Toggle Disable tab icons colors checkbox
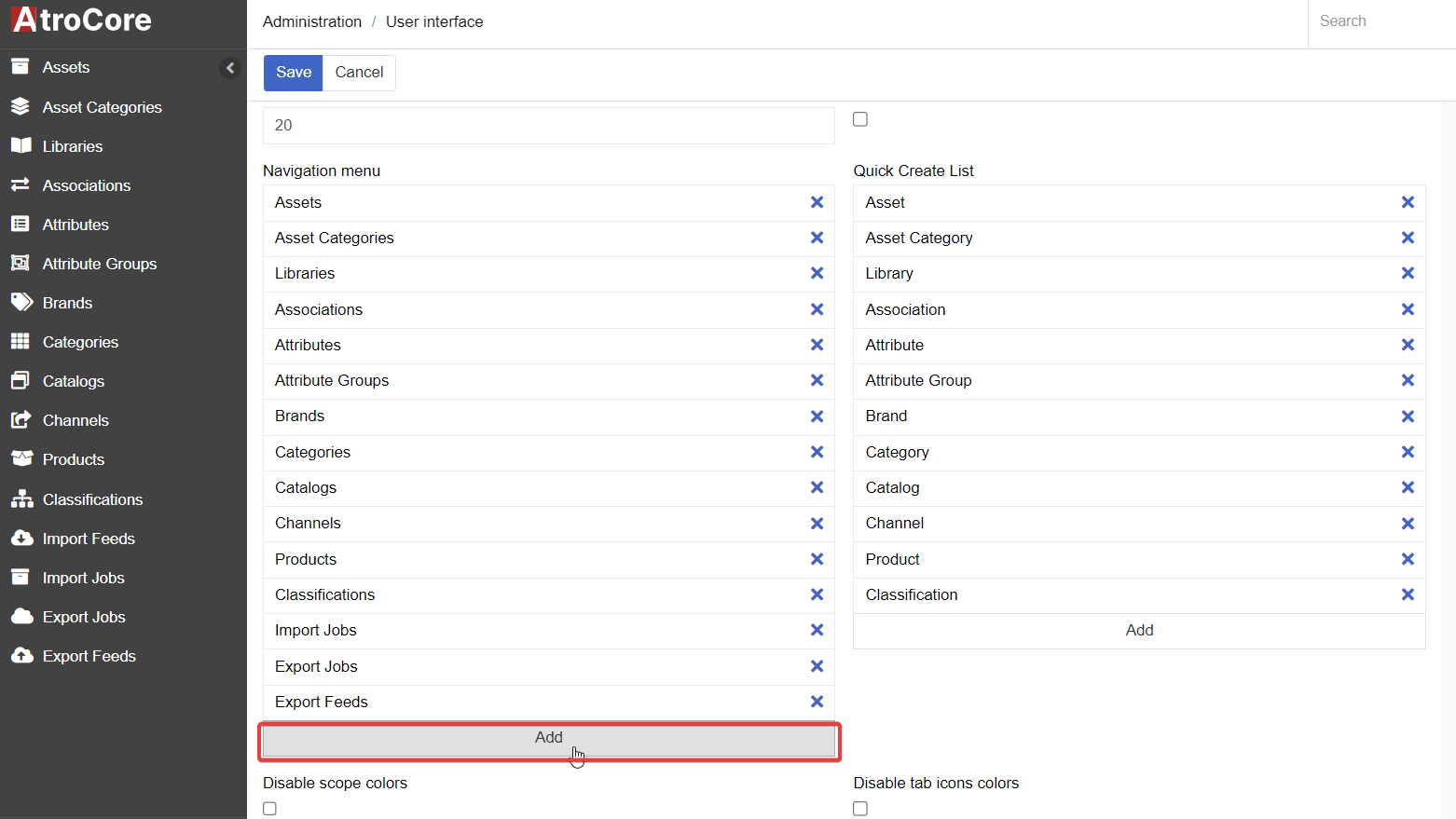 click(860, 809)
